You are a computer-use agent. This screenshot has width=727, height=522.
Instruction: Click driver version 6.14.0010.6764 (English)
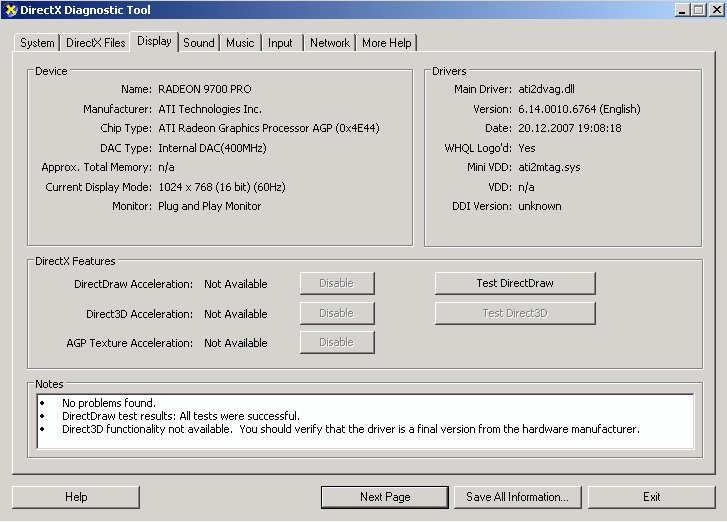click(579, 109)
